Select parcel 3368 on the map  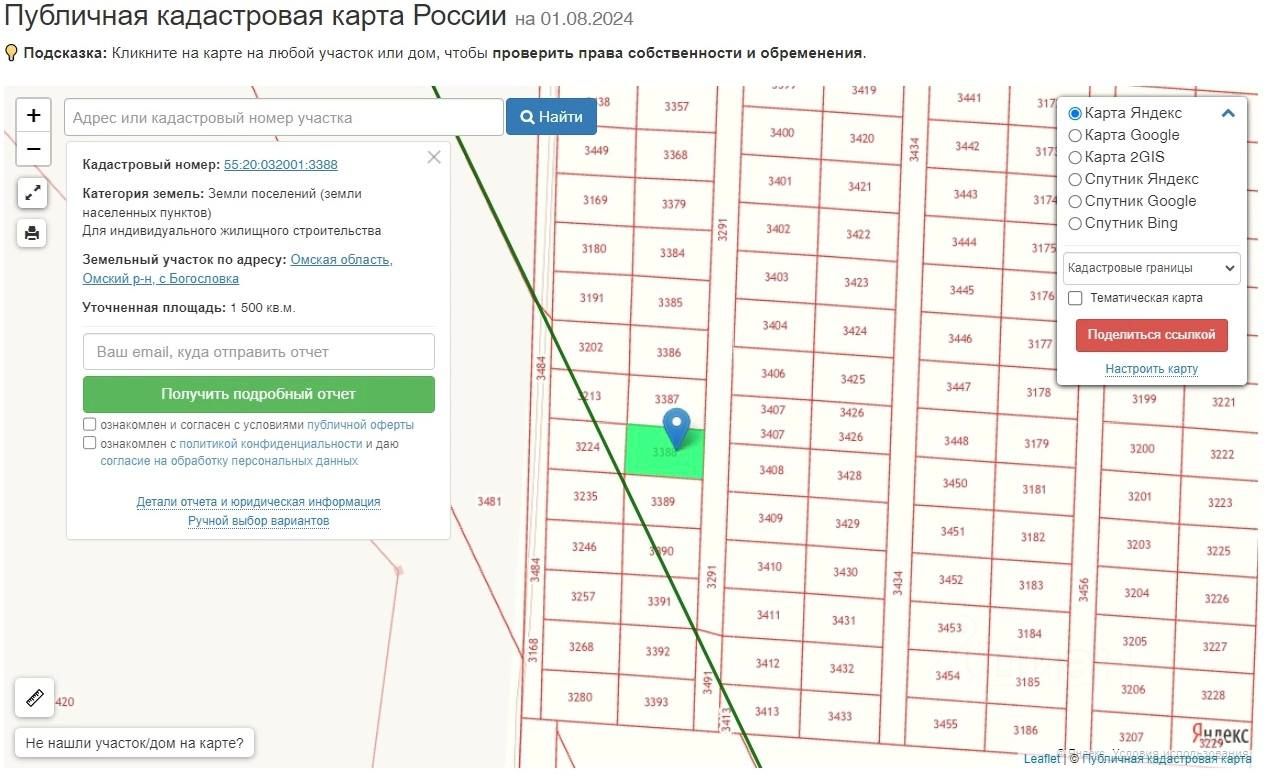[x=675, y=155]
